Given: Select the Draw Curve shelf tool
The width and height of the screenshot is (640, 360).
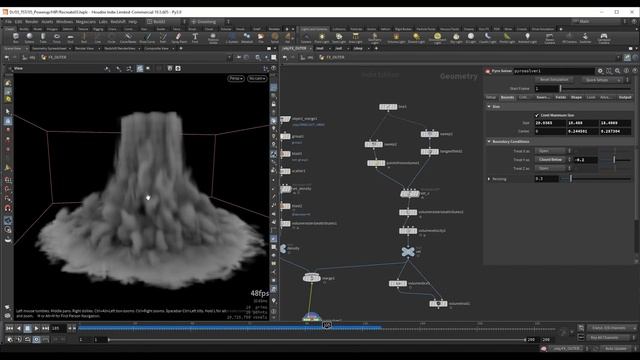Looking at the screenshot, I should [x=147, y=38].
